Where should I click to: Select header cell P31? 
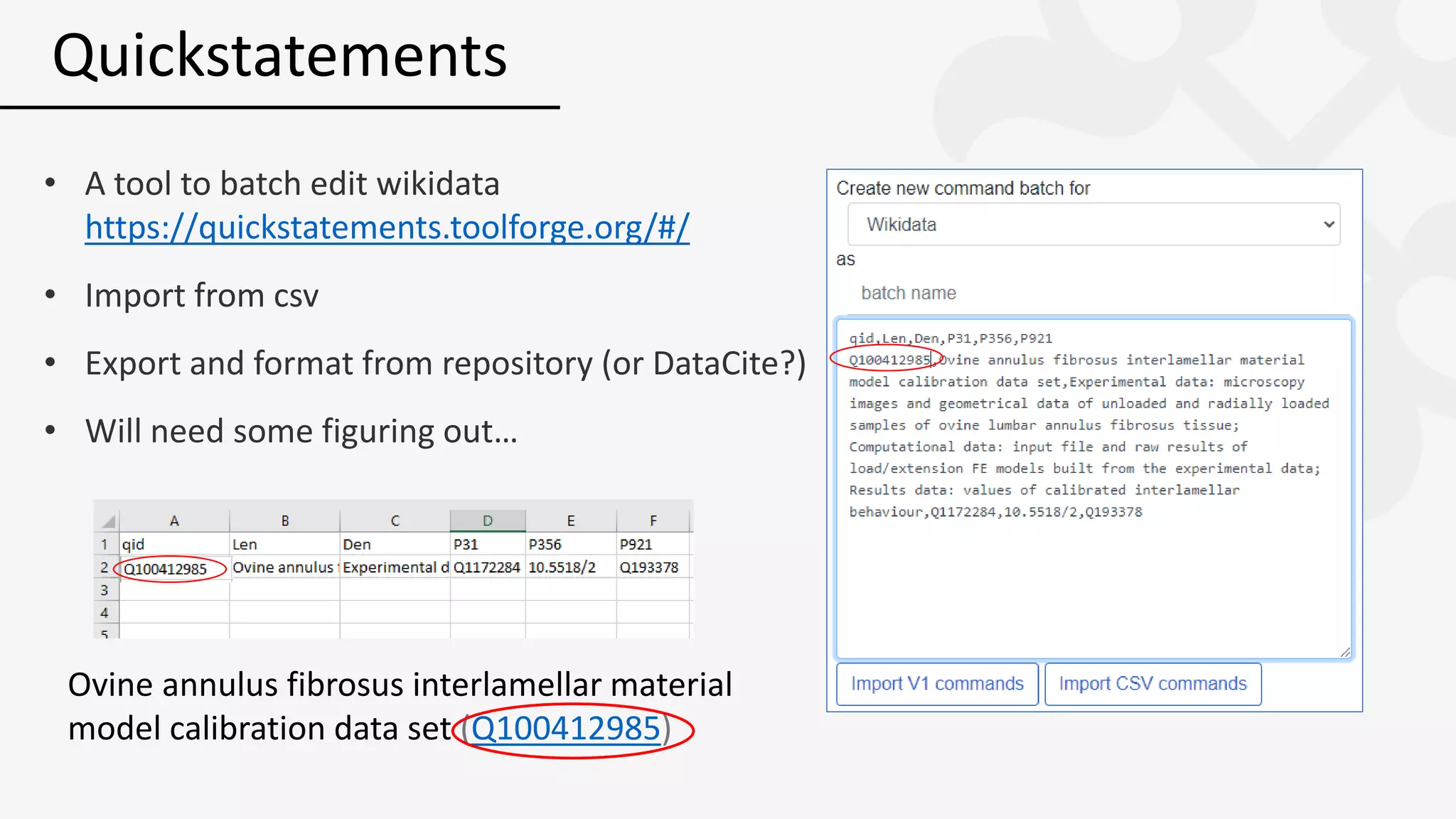tap(488, 545)
